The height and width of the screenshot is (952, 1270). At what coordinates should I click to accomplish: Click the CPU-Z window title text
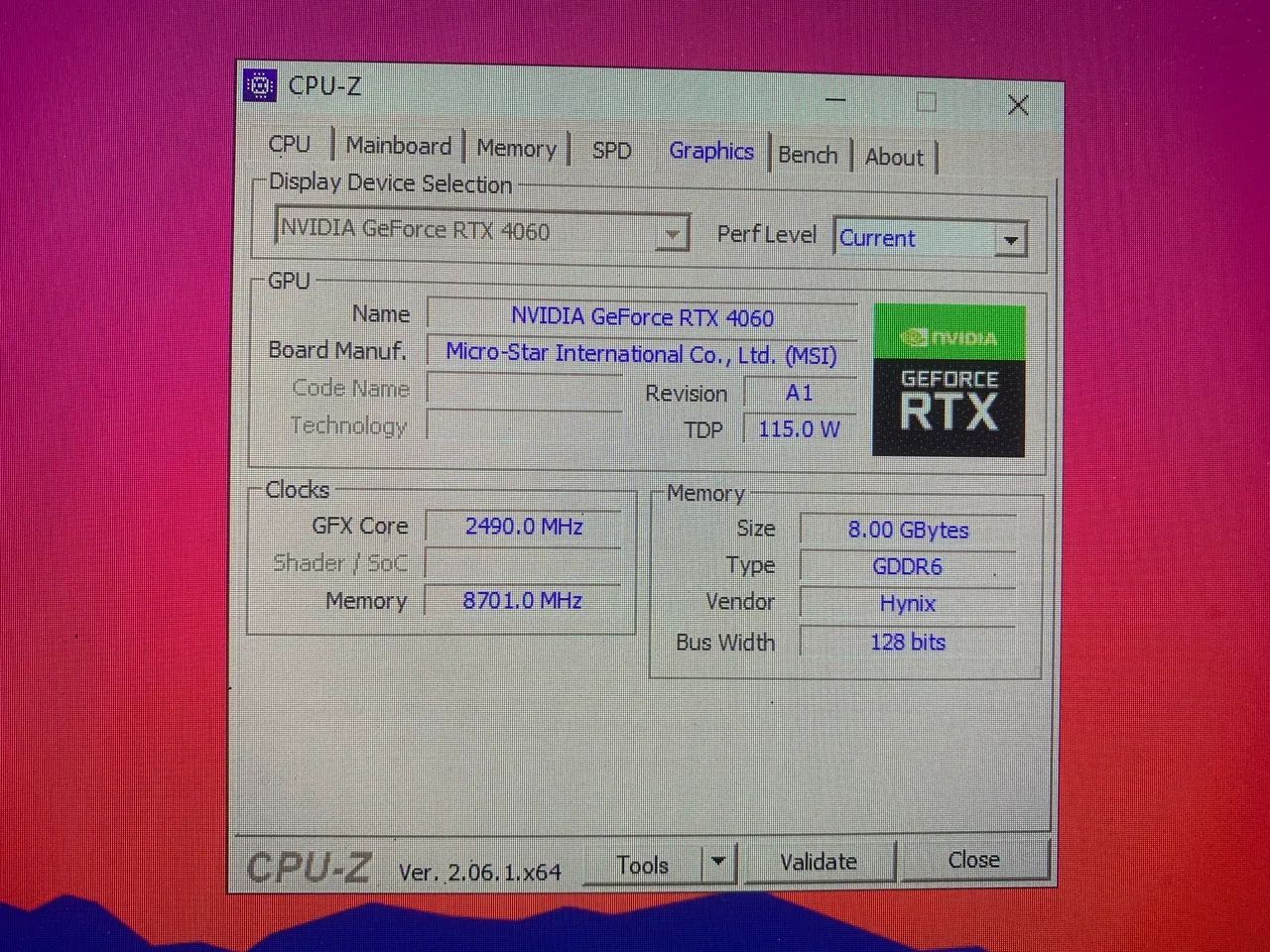[324, 86]
